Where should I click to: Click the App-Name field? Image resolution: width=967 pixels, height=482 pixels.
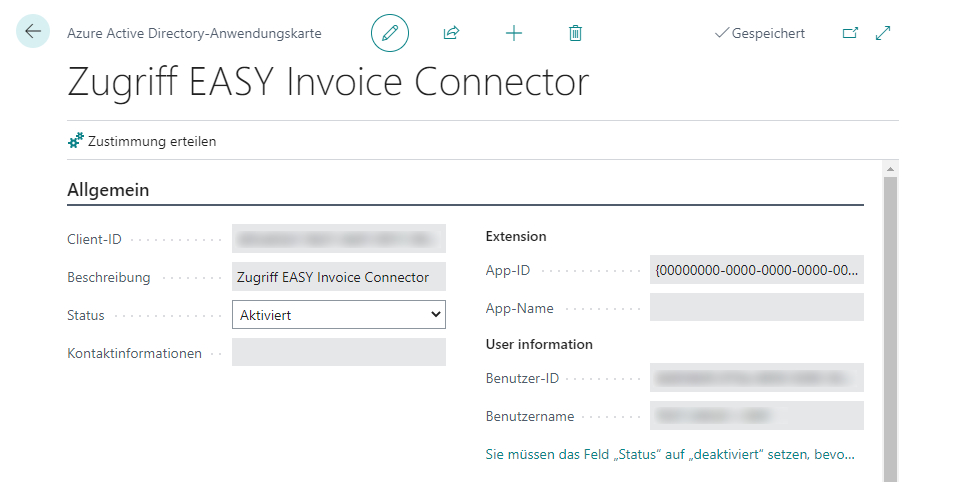click(x=757, y=308)
